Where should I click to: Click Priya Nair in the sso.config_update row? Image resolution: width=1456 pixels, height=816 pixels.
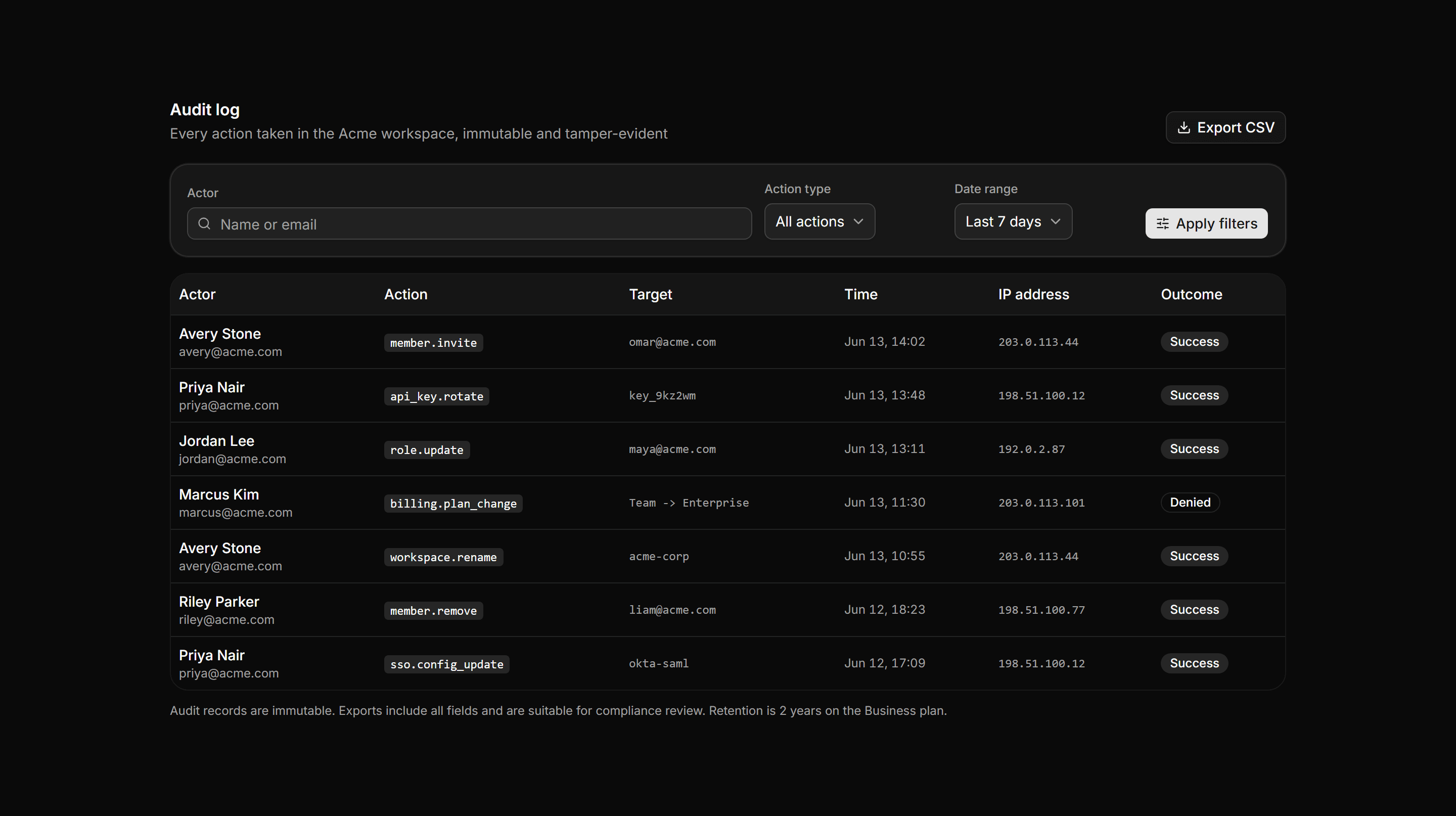click(211, 656)
